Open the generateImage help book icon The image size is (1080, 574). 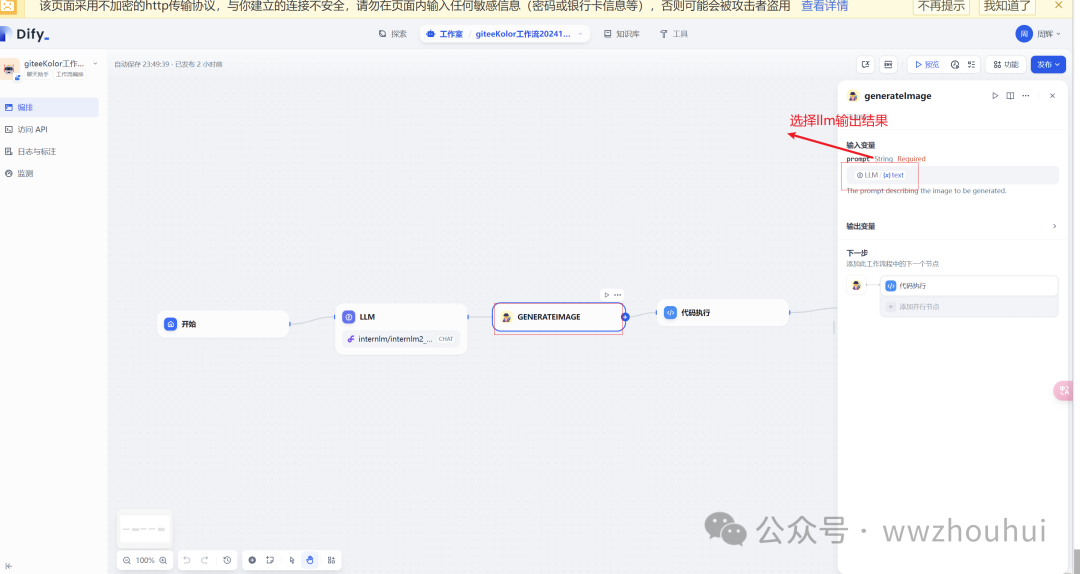pyautogui.click(x=1010, y=96)
